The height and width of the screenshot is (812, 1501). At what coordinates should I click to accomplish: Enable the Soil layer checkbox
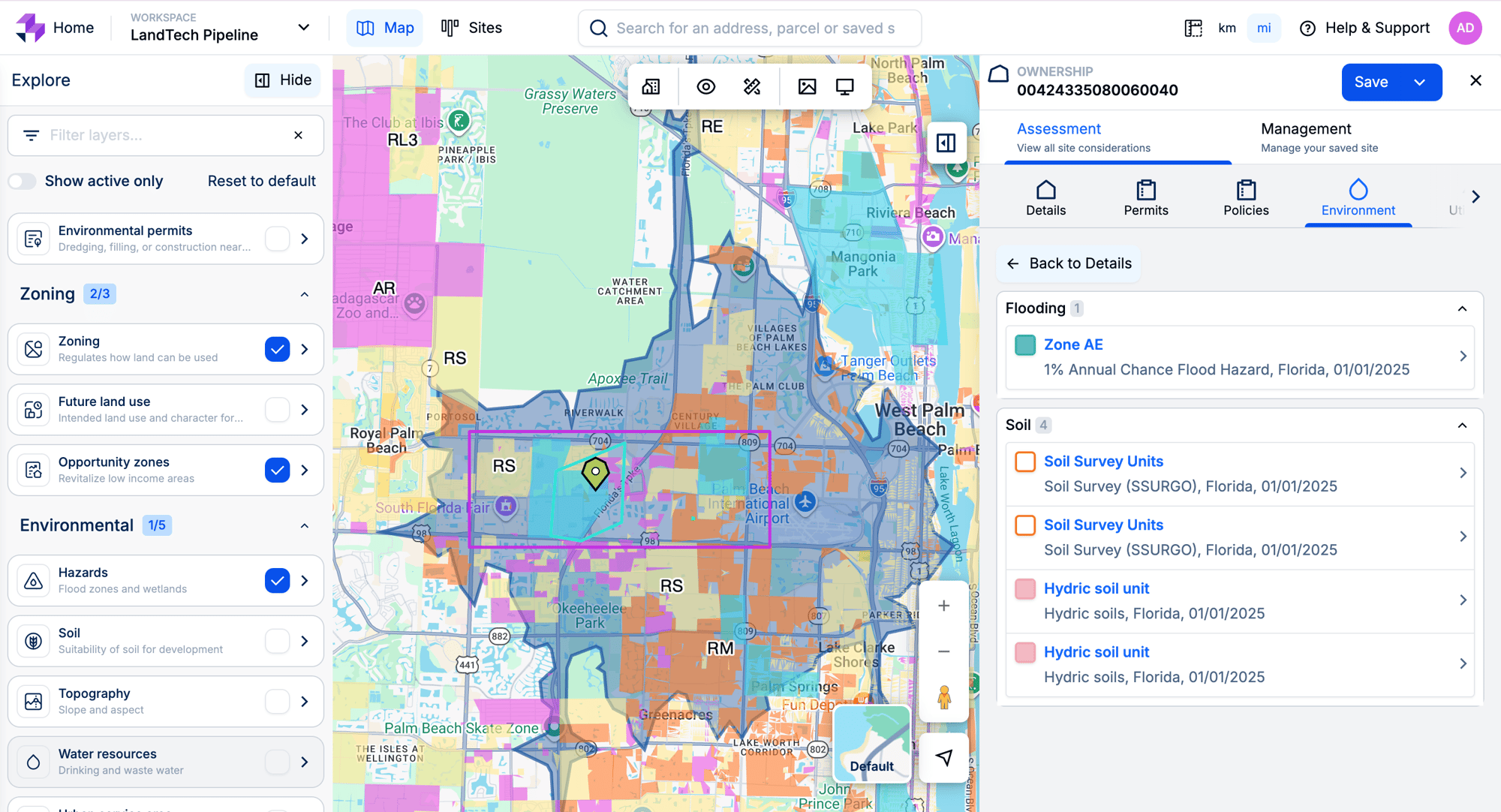coord(277,641)
